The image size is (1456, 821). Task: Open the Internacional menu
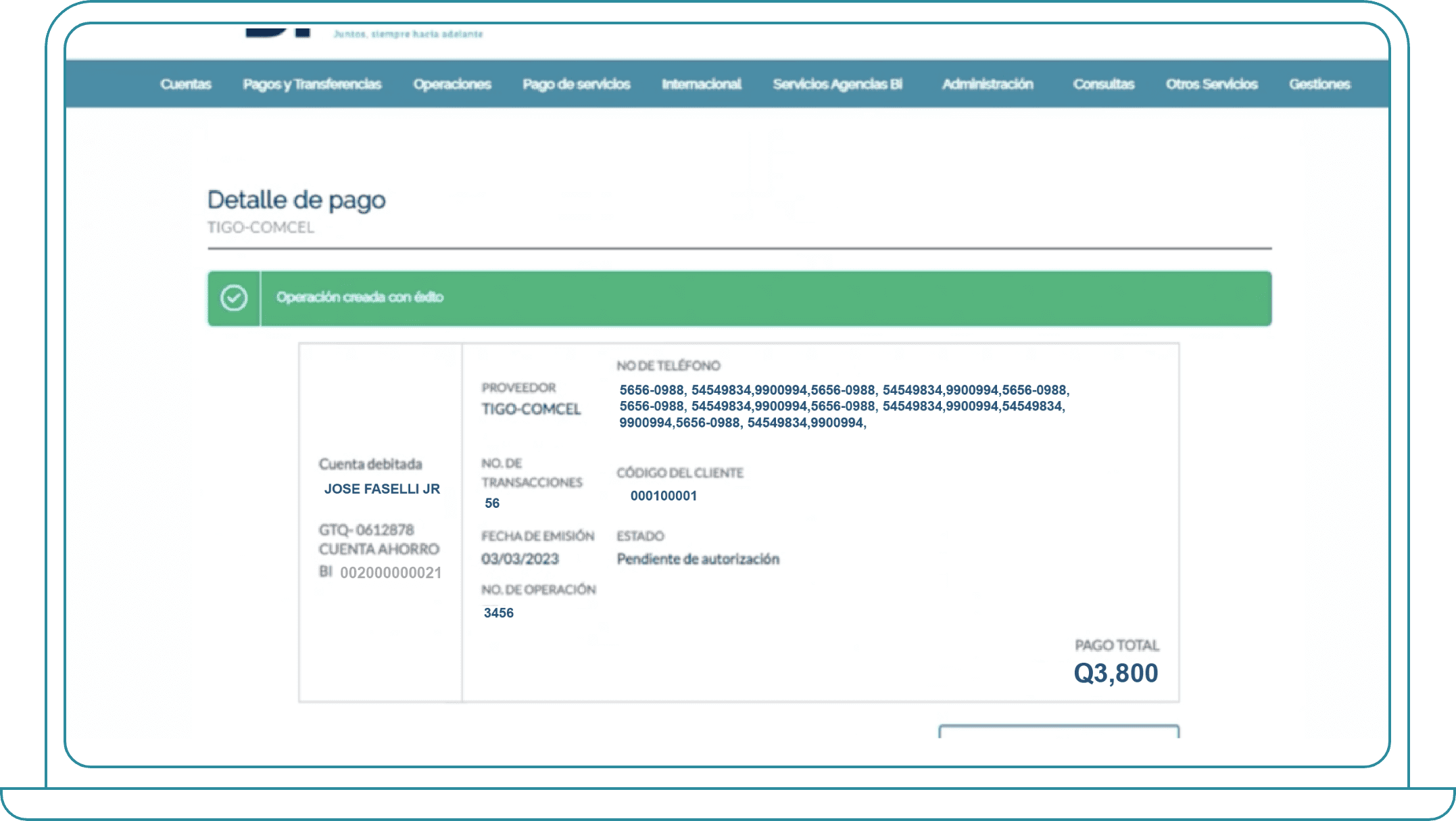[x=700, y=84]
